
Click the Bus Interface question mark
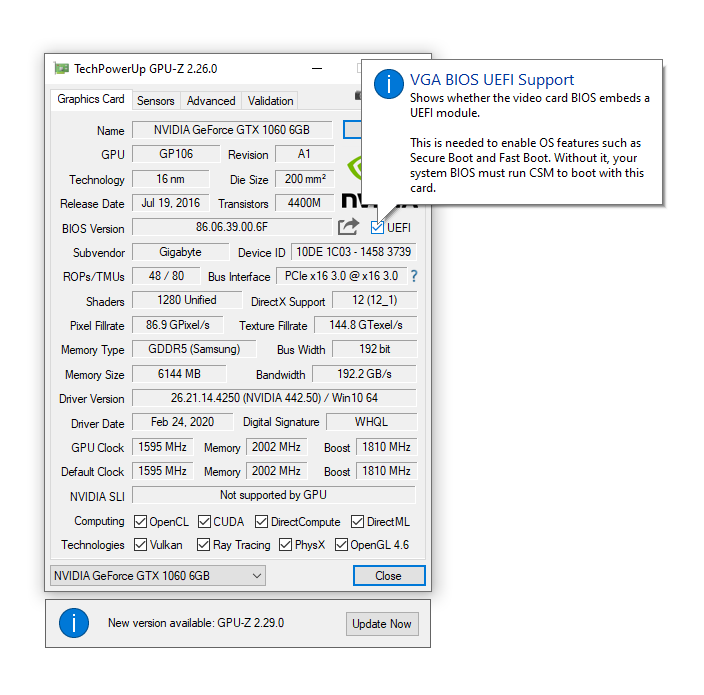[x=414, y=276]
